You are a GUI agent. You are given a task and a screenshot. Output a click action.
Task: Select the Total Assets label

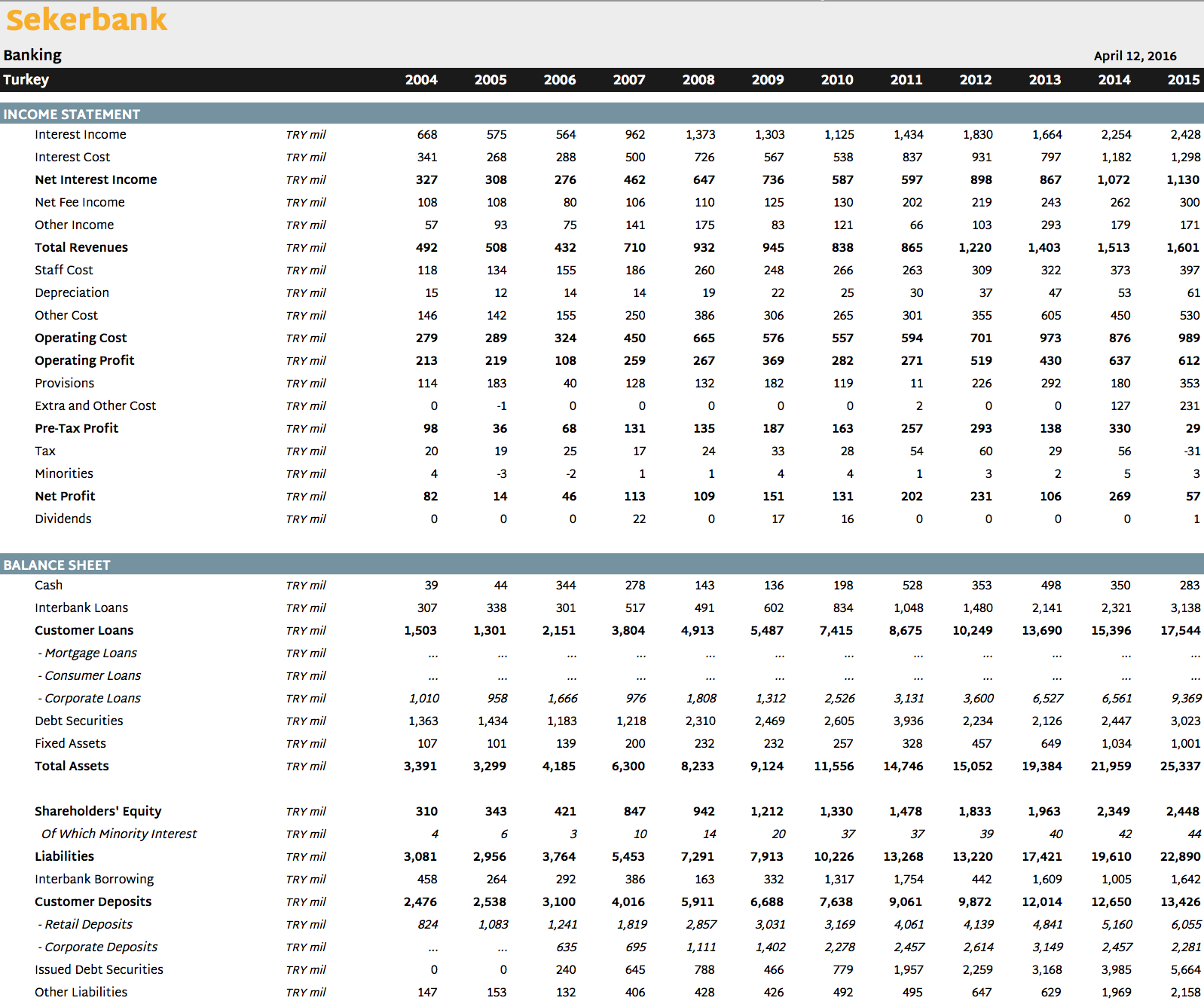point(72,766)
